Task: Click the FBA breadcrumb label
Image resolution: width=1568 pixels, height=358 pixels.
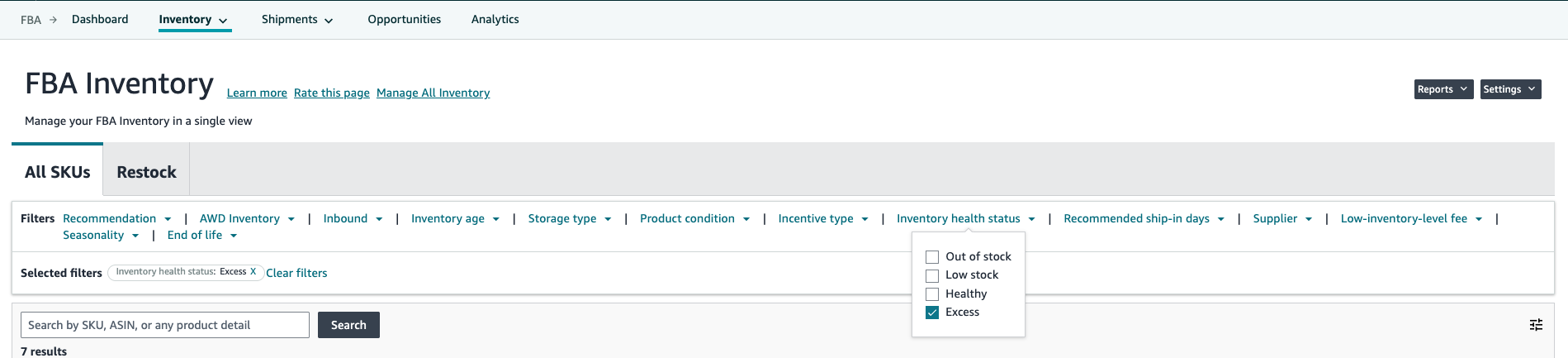Action: pyautogui.click(x=31, y=20)
